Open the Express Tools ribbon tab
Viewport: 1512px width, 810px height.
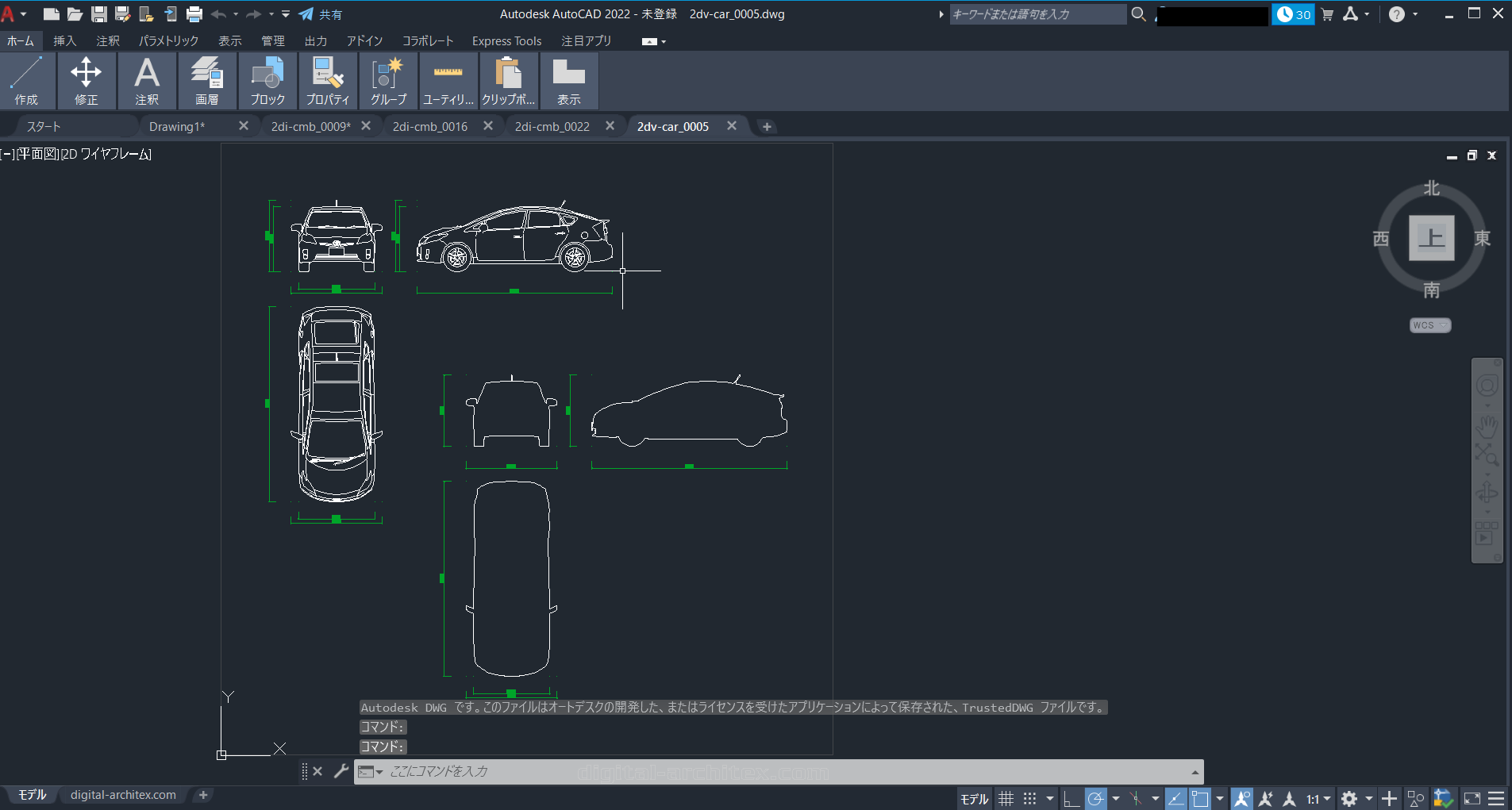coord(506,40)
